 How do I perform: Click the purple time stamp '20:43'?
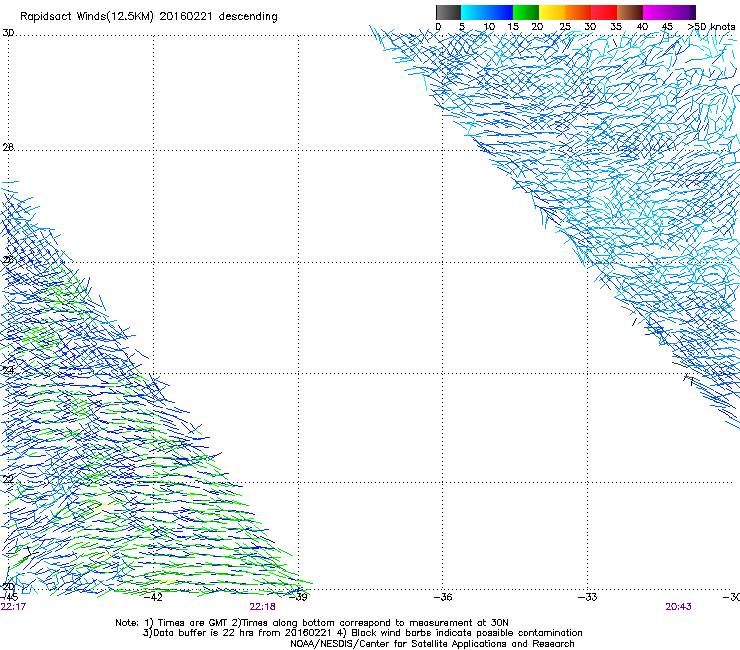(679, 607)
